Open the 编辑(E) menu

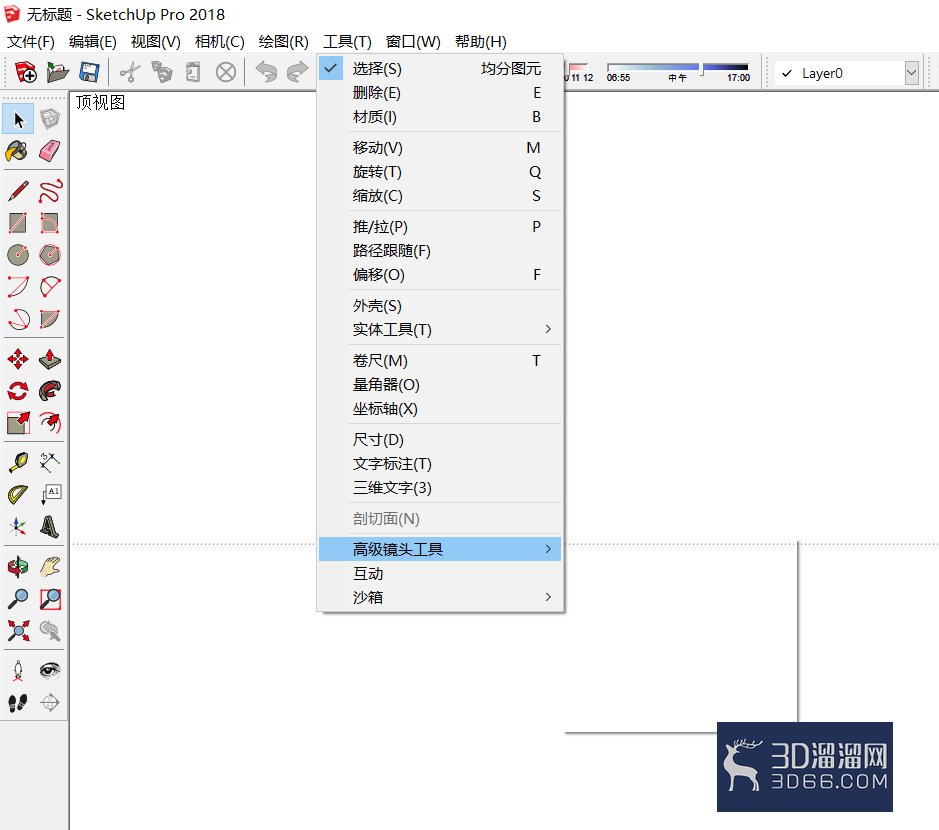click(x=92, y=41)
